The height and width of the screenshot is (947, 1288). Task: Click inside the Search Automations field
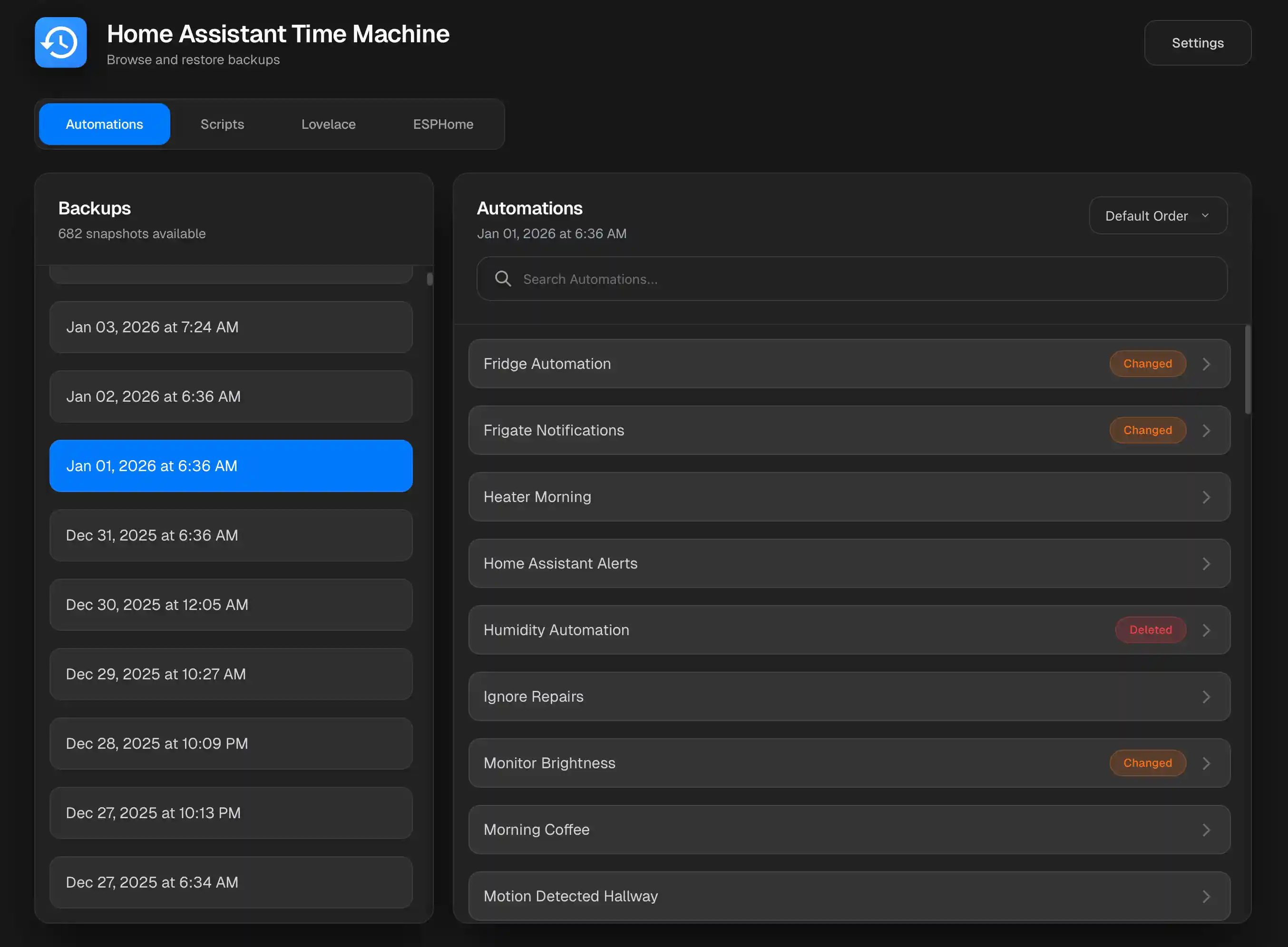point(803,279)
